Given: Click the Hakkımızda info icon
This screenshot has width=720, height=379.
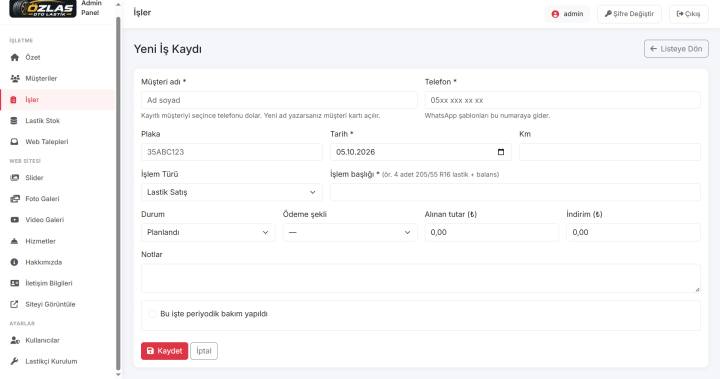Looking at the screenshot, I should point(14,262).
